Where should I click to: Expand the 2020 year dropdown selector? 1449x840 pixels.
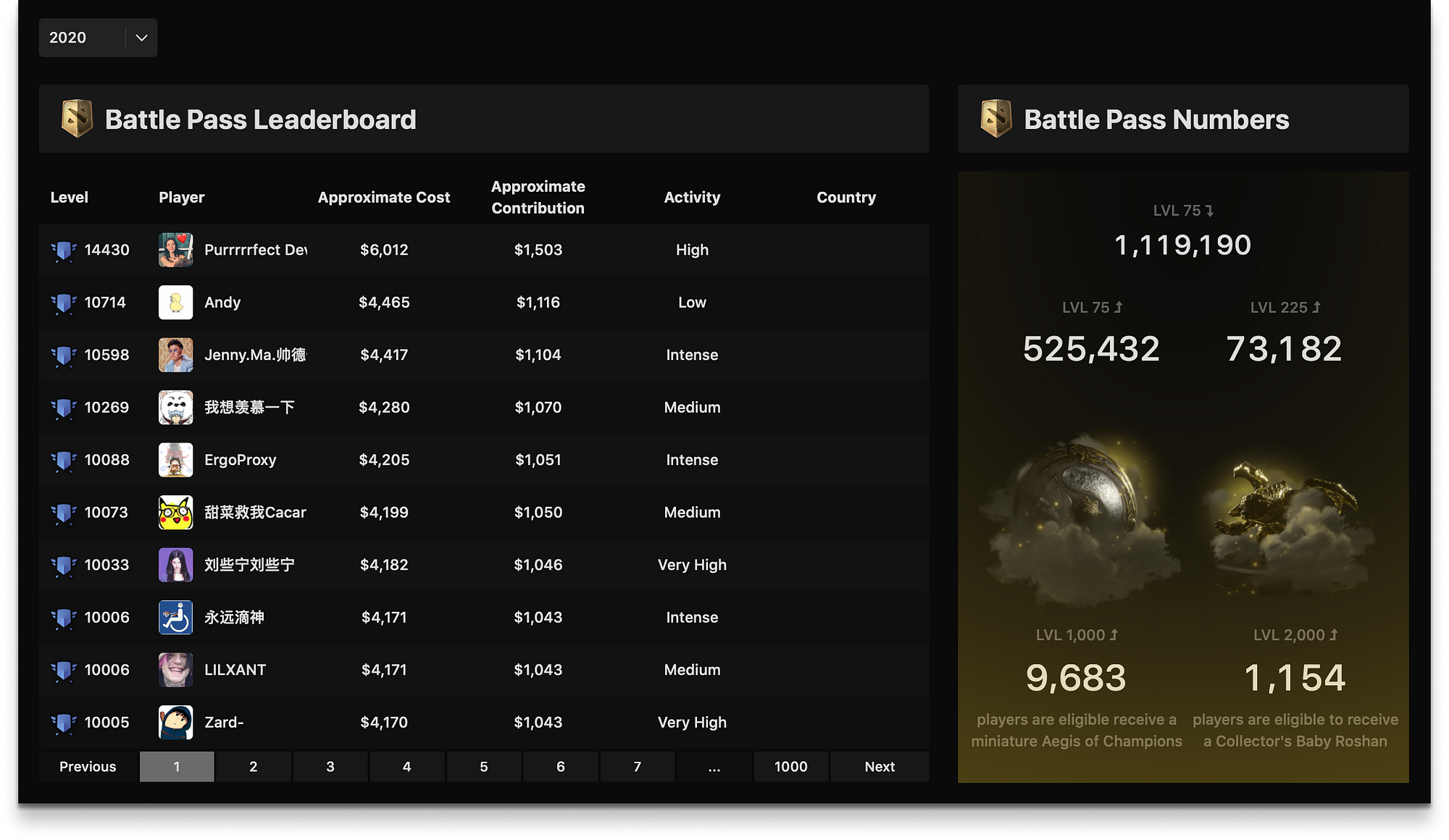(x=140, y=38)
